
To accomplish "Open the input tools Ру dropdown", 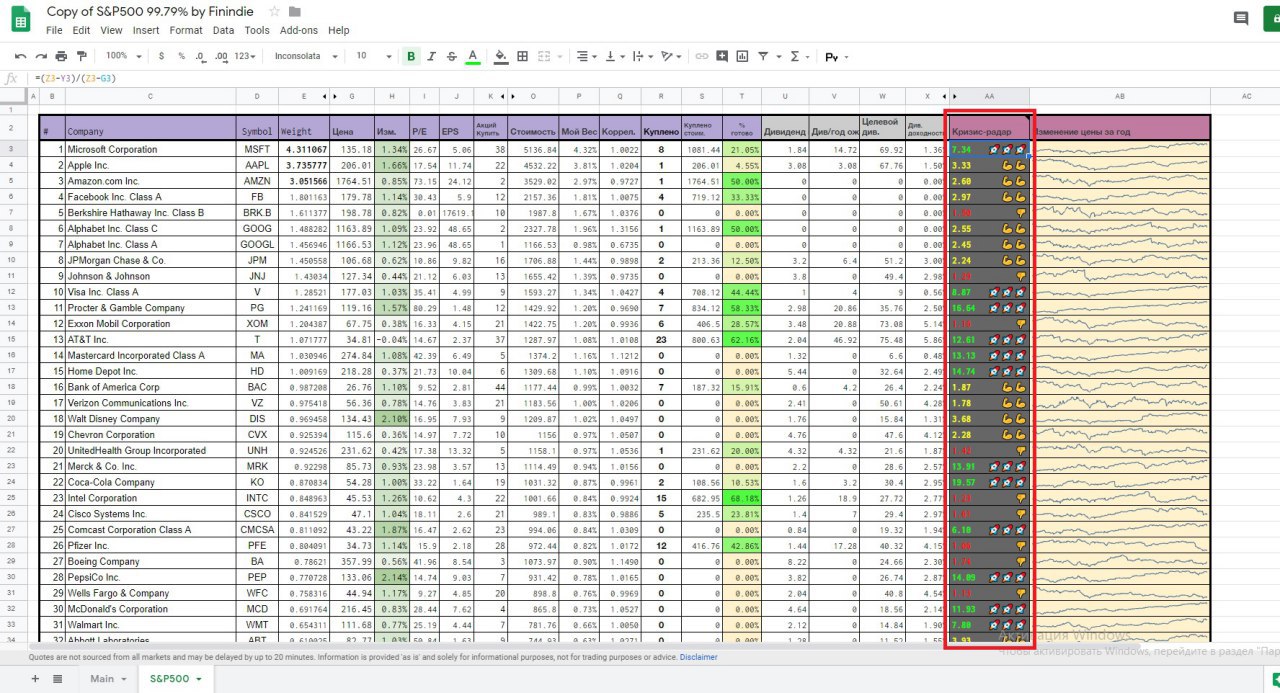I will click(x=836, y=56).
